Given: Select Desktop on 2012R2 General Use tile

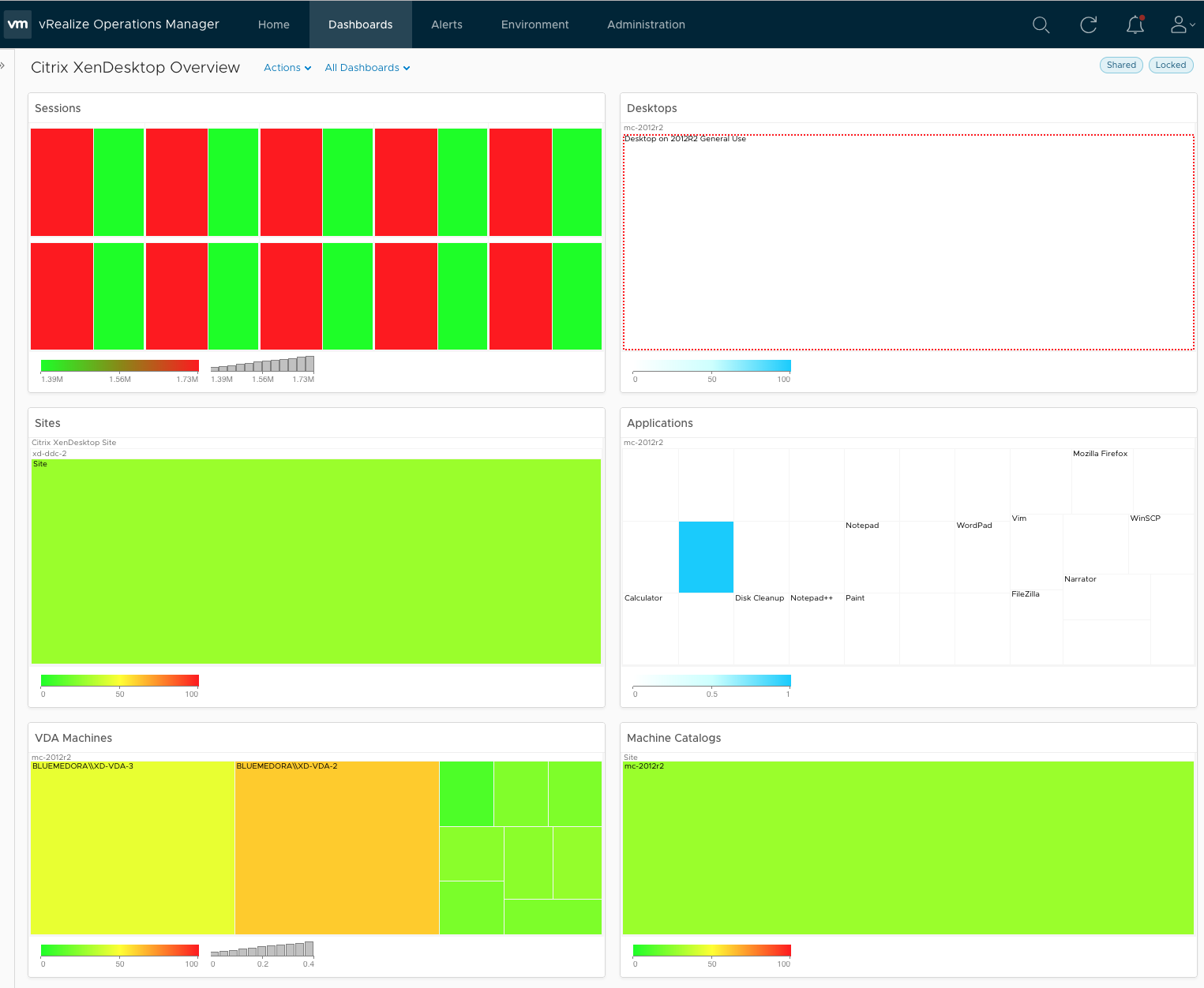Looking at the screenshot, I should 908,242.
